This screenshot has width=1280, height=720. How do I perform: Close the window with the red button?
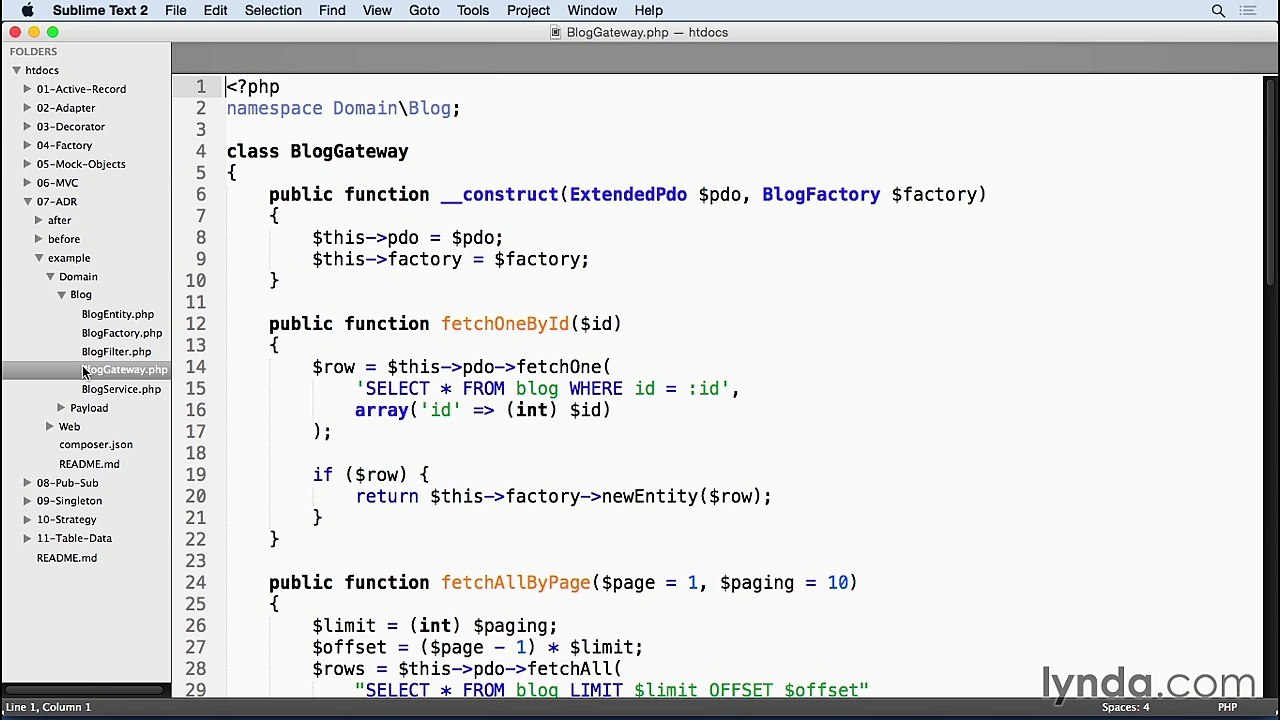point(15,33)
